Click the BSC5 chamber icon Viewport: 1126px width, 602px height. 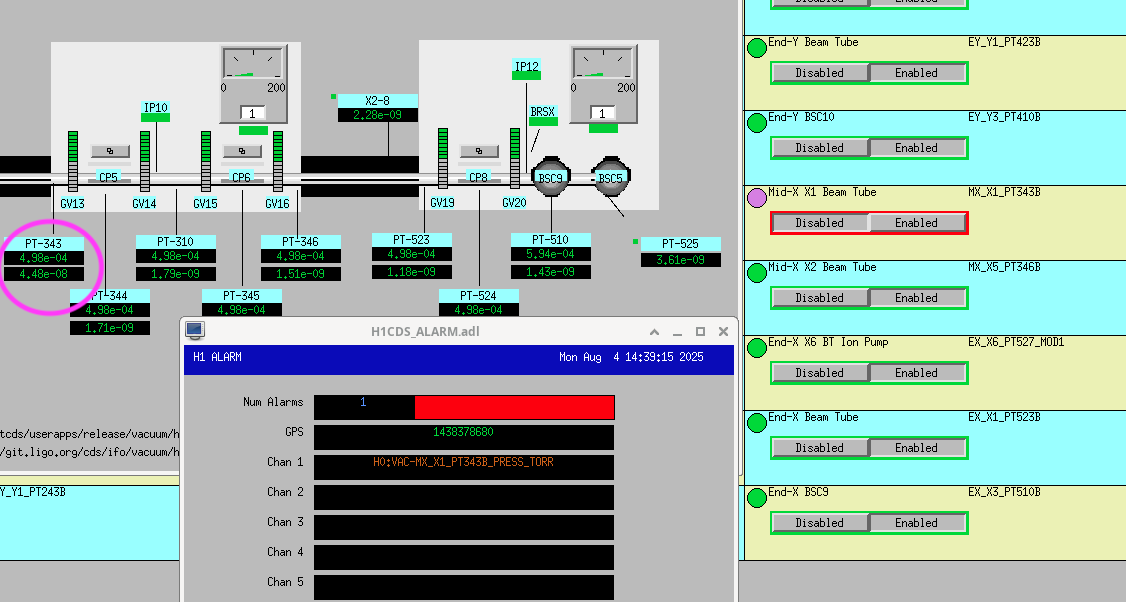coord(609,177)
